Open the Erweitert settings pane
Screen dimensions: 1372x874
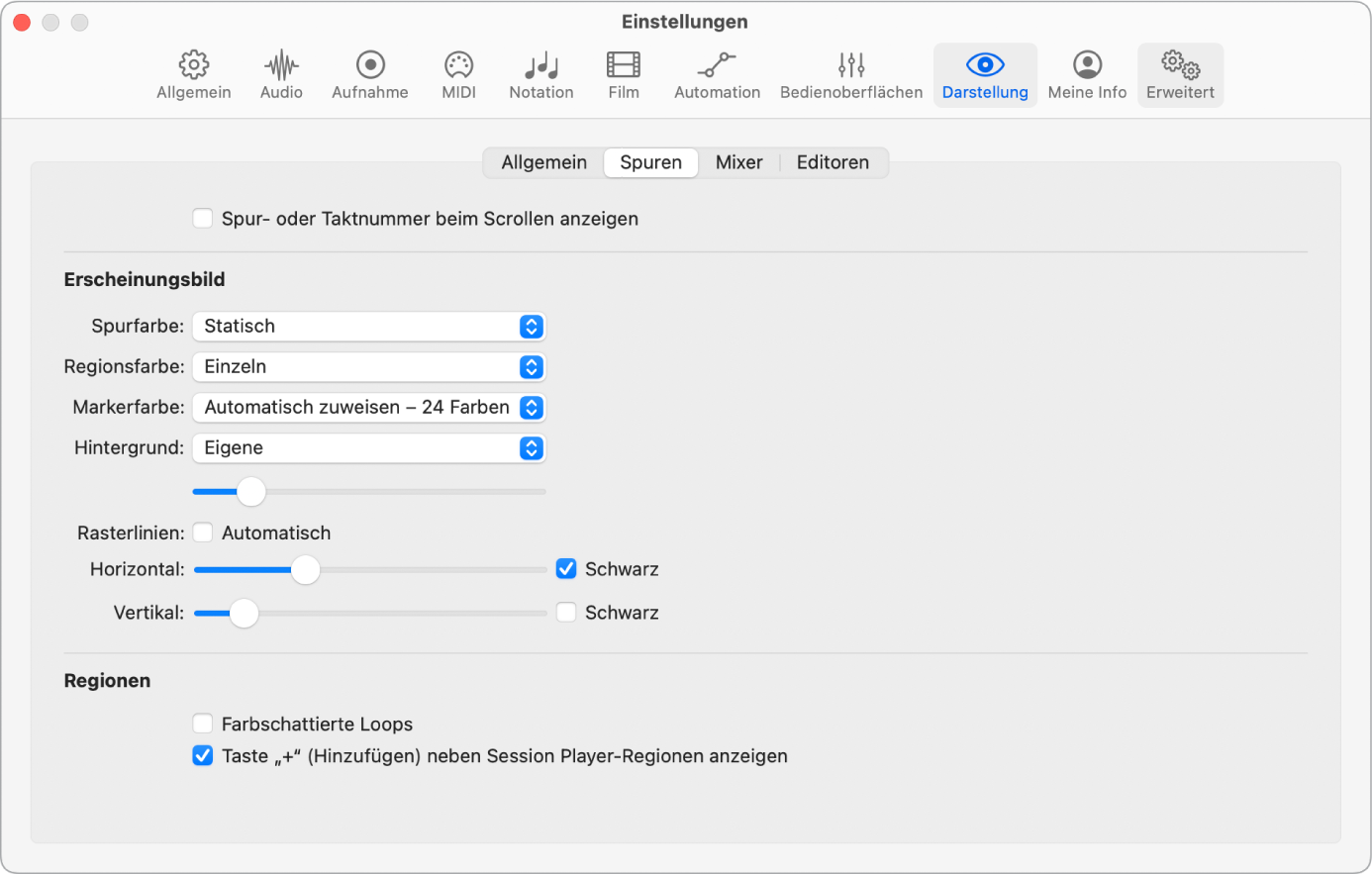pos(1180,75)
